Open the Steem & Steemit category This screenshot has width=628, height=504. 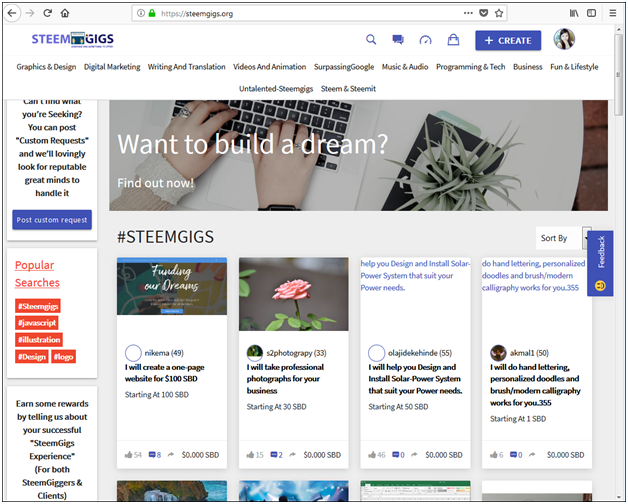pyautogui.click(x=348, y=89)
